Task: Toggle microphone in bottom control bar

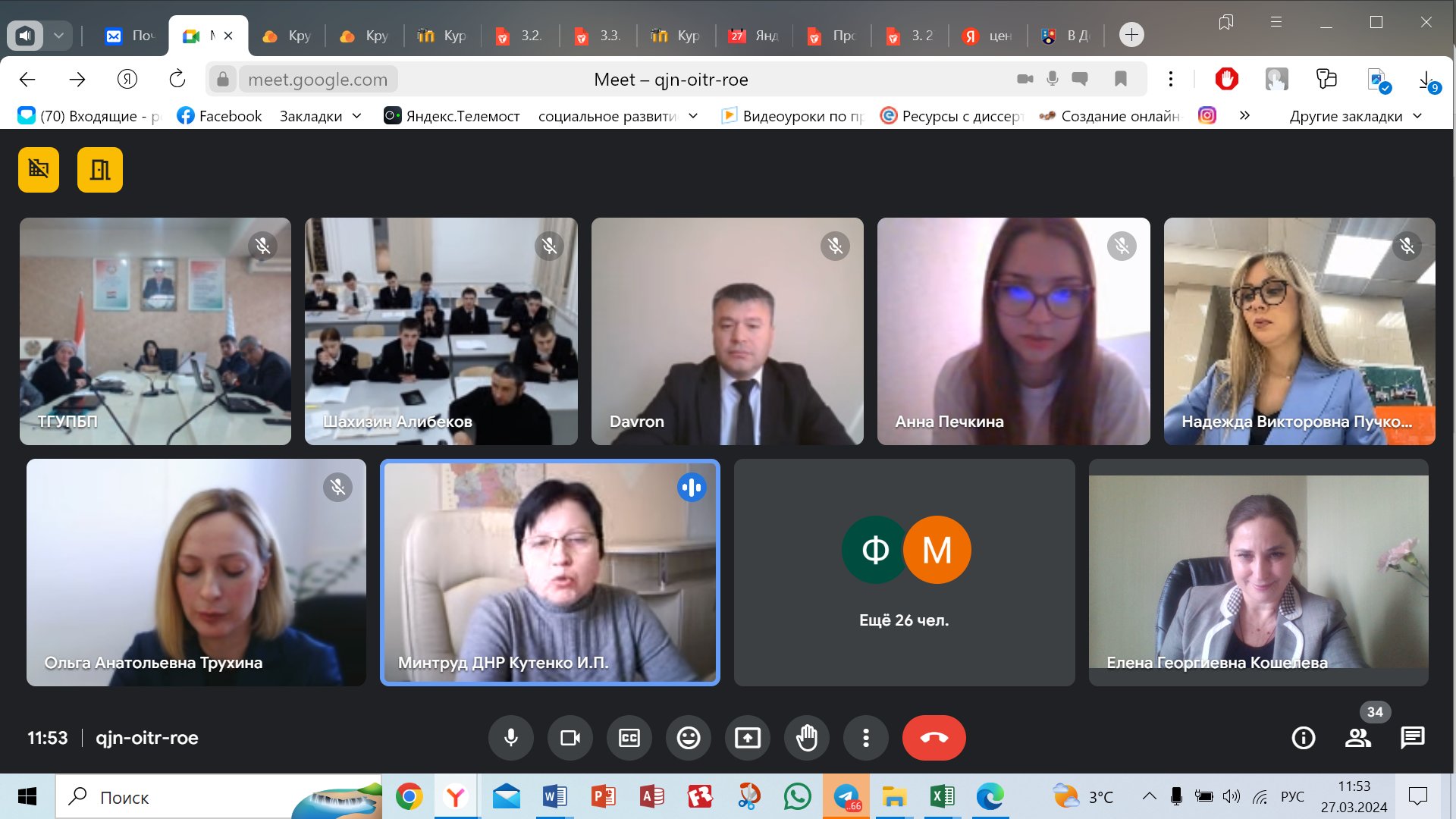Action: [x=510, y=738]
